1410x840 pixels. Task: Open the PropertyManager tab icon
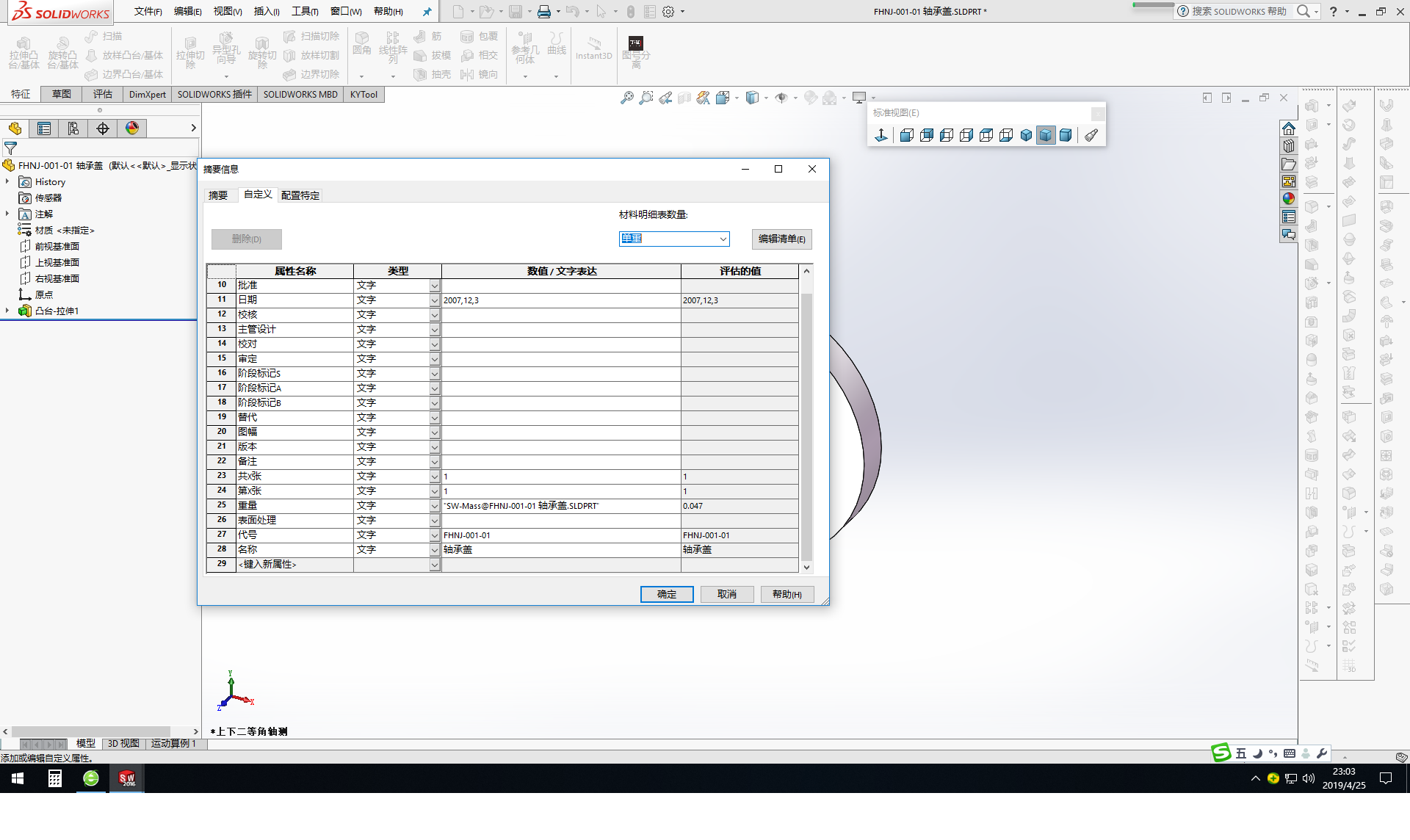click(x=44, y=128)
